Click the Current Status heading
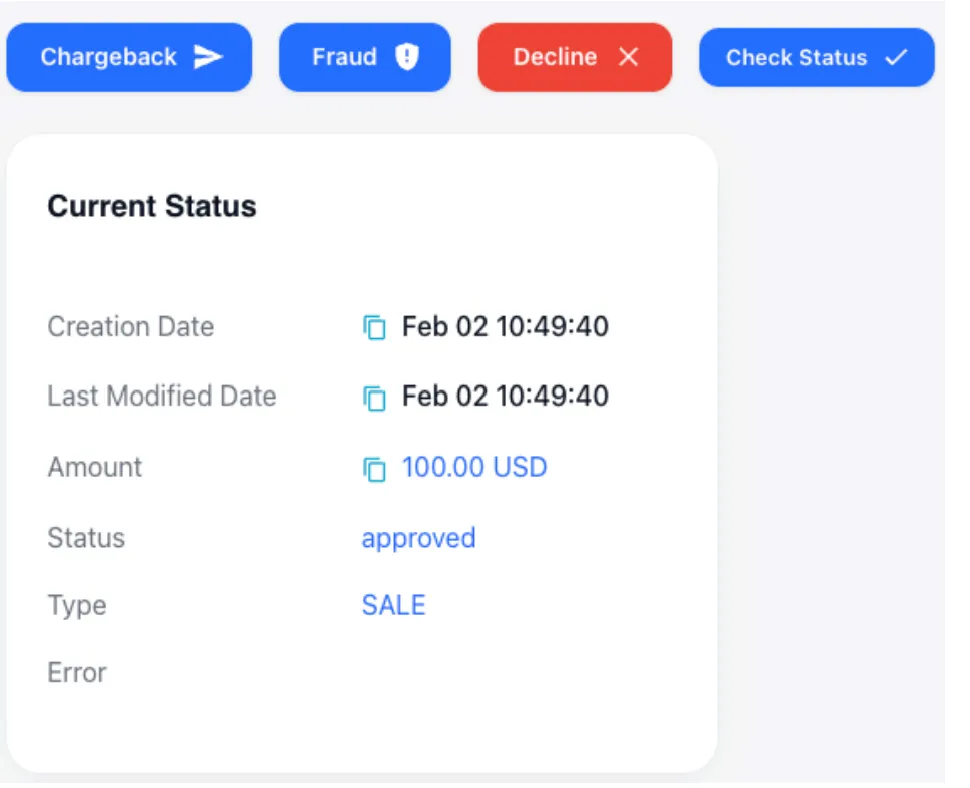The image size is (970, 788). (152, 206)
